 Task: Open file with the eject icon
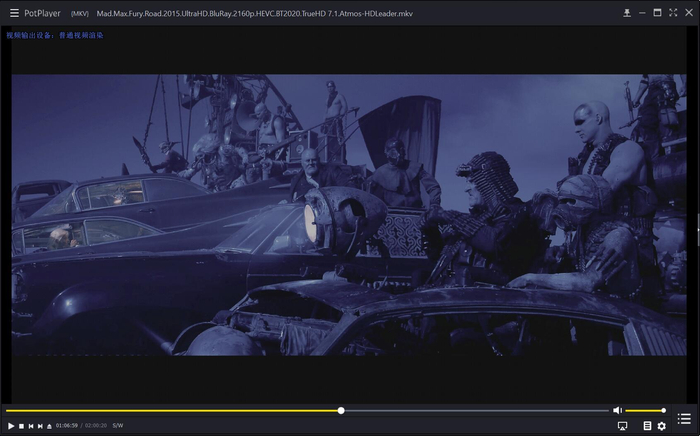(49, 426)
